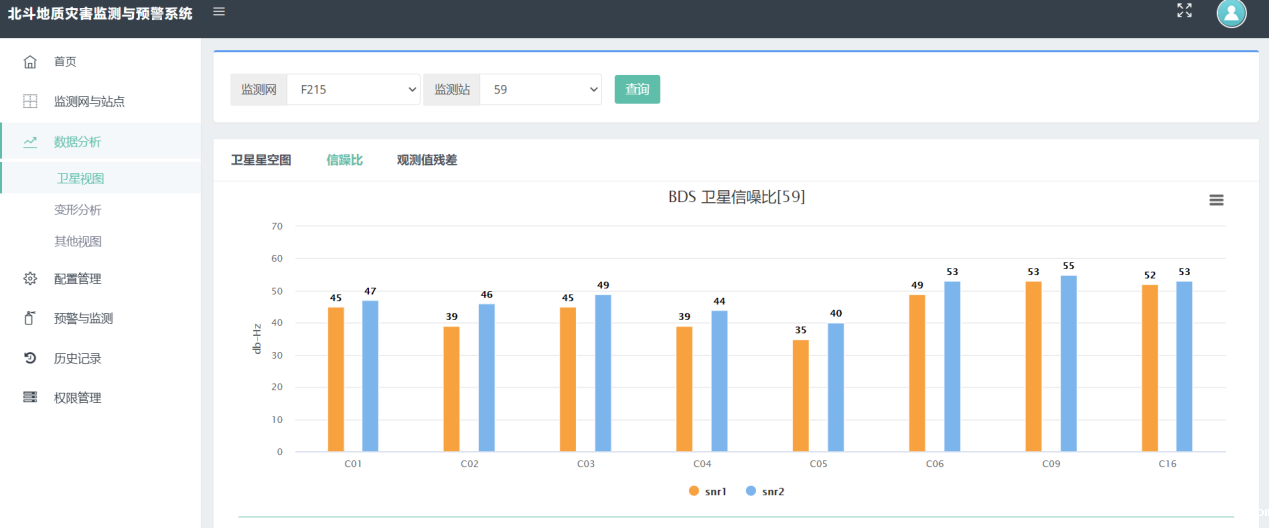This screenshot has height=528, width=1269.
Task: Switch to the 观测值残差 tab
Action: coord(427,160)
